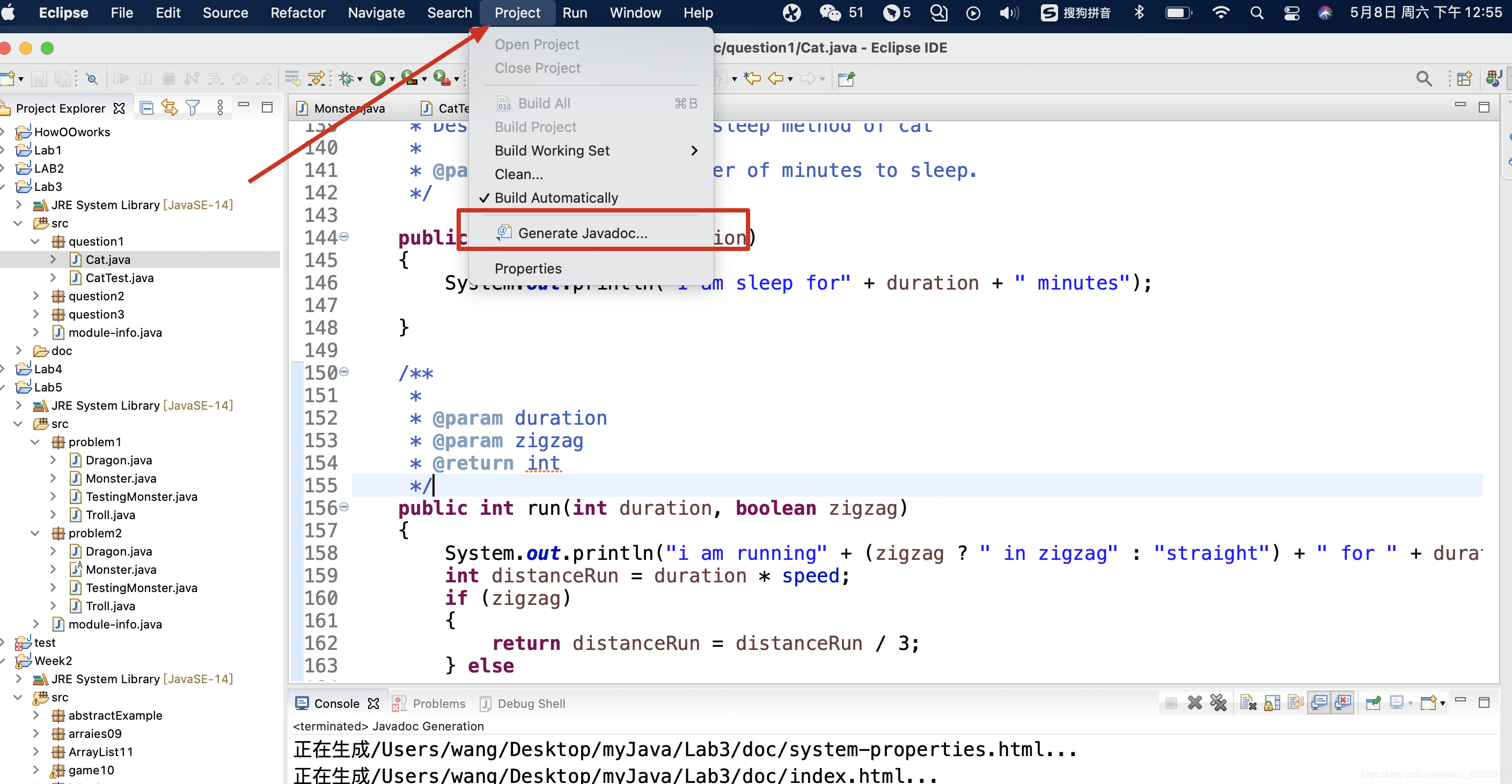Click the Generate Javadoc menu item
1512x784 pixels.
tap(583, 233)
